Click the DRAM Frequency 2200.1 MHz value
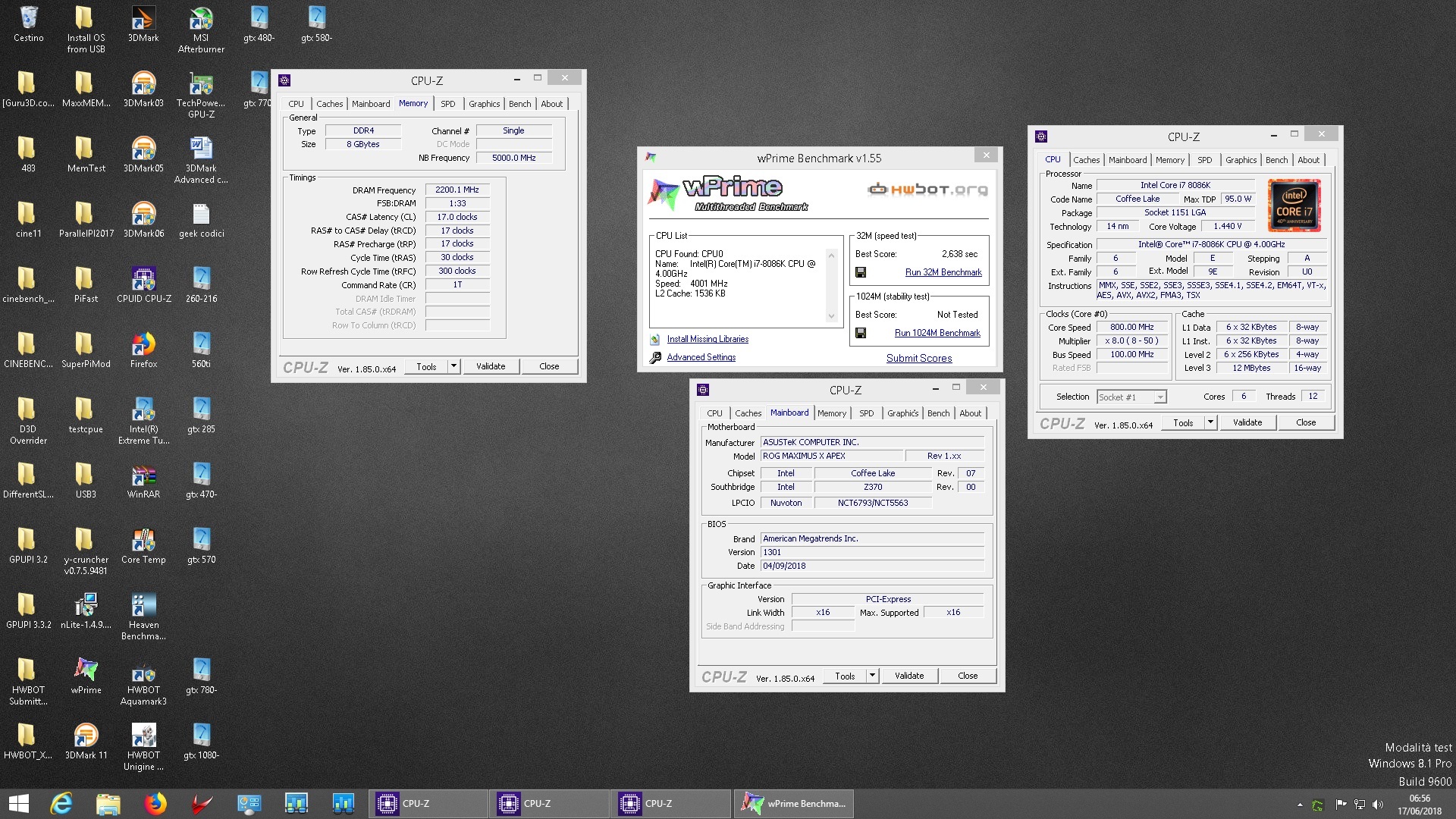Viewport: 1456px width, 819px height. pos(457,190)
